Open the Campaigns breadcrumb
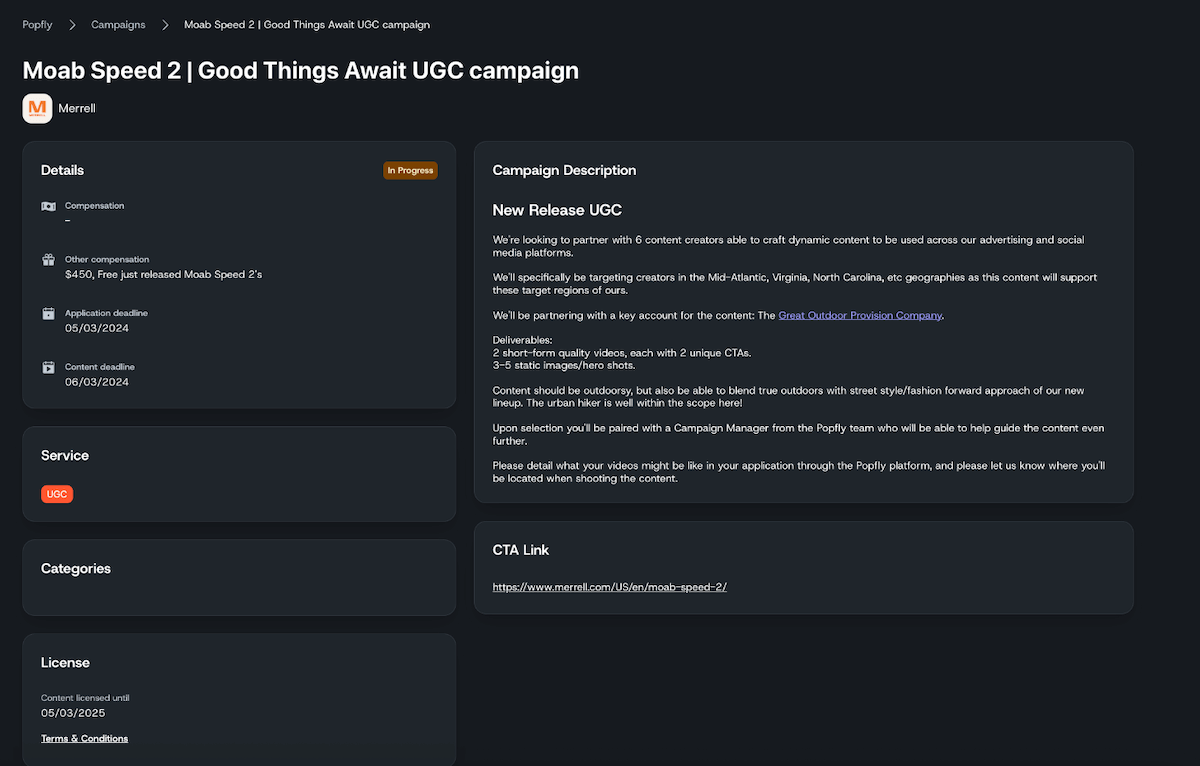This screenshot has width=1200, height=766. pyautogui.click(x=118, y=24)
